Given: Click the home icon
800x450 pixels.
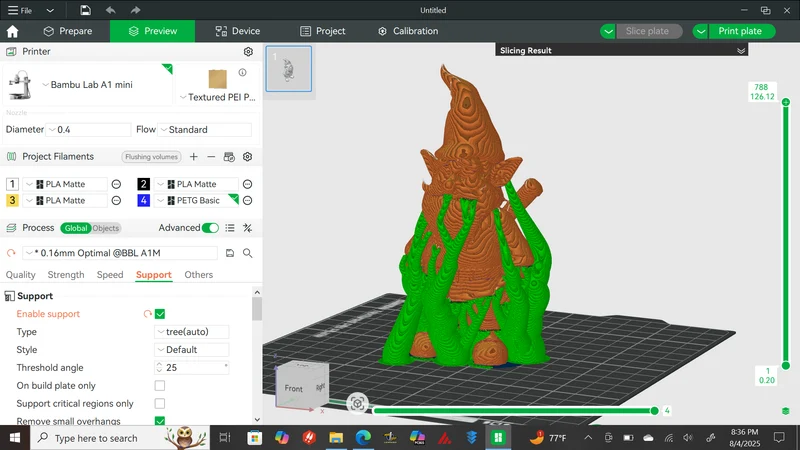Looking at the screenshot, I should click(13, 31).
